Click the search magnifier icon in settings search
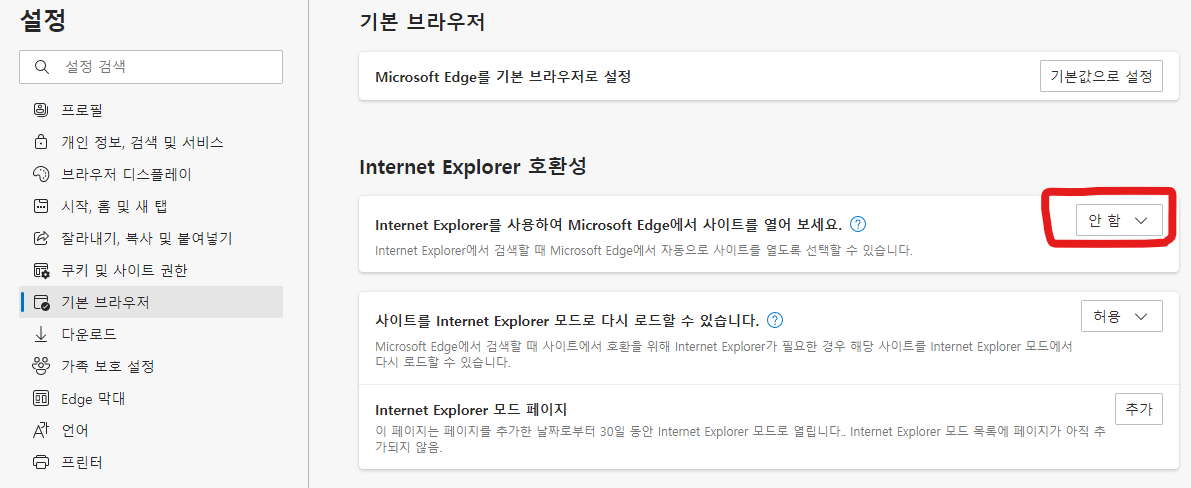The height and width of the screenshot is (488, 1191). click(x=41, y=67)
